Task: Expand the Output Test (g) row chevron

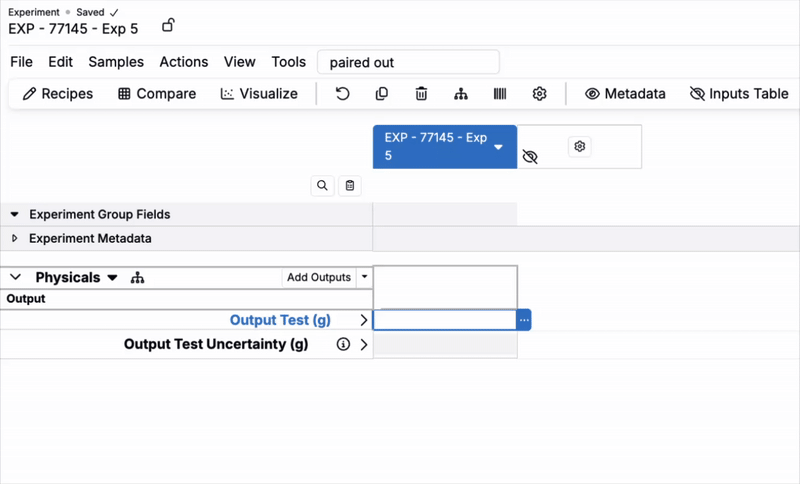Action: click(x=364, y=320)
